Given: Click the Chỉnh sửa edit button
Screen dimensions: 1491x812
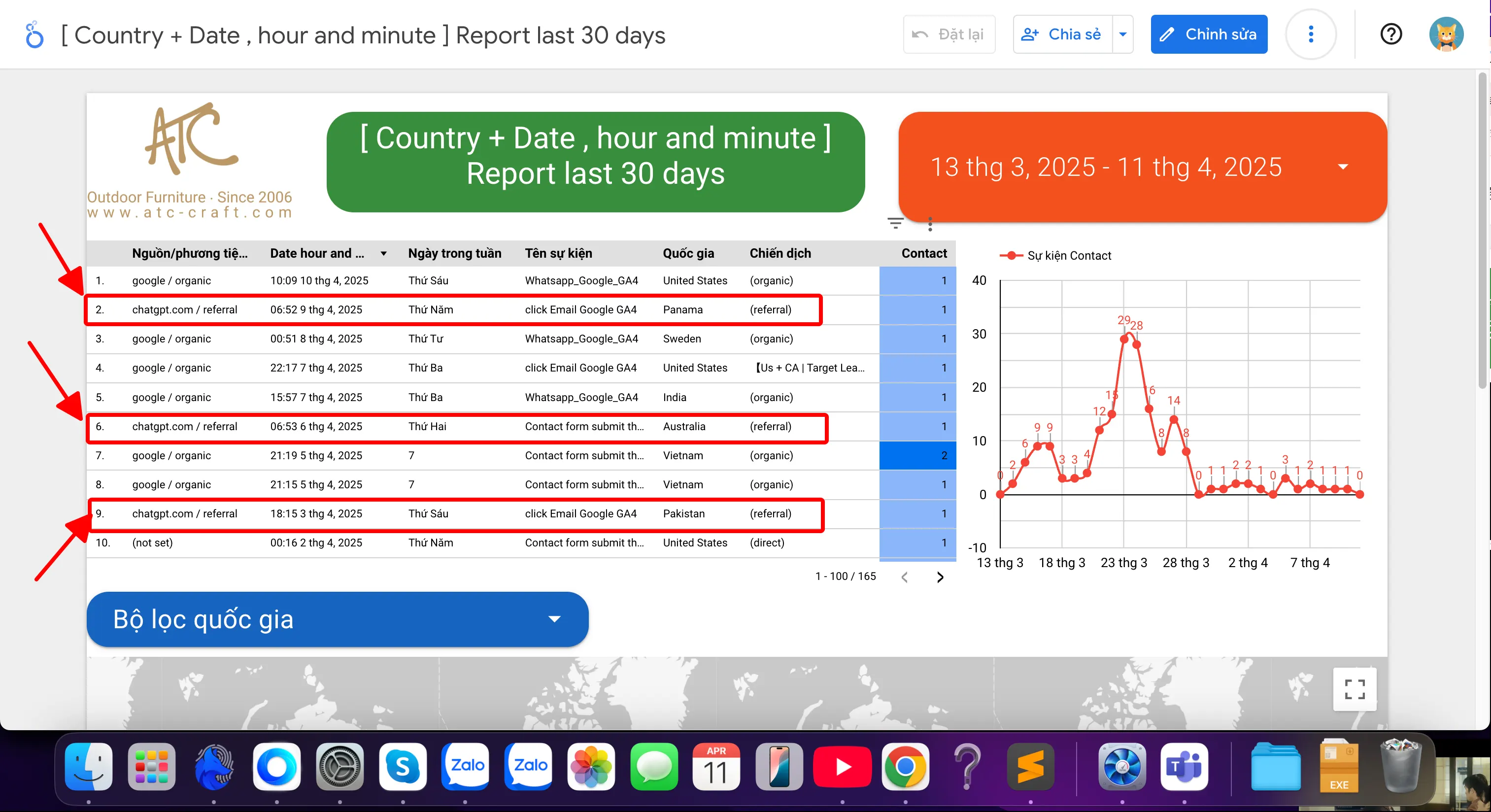Looking at the screenshot, I should (x=1209, y=34).
